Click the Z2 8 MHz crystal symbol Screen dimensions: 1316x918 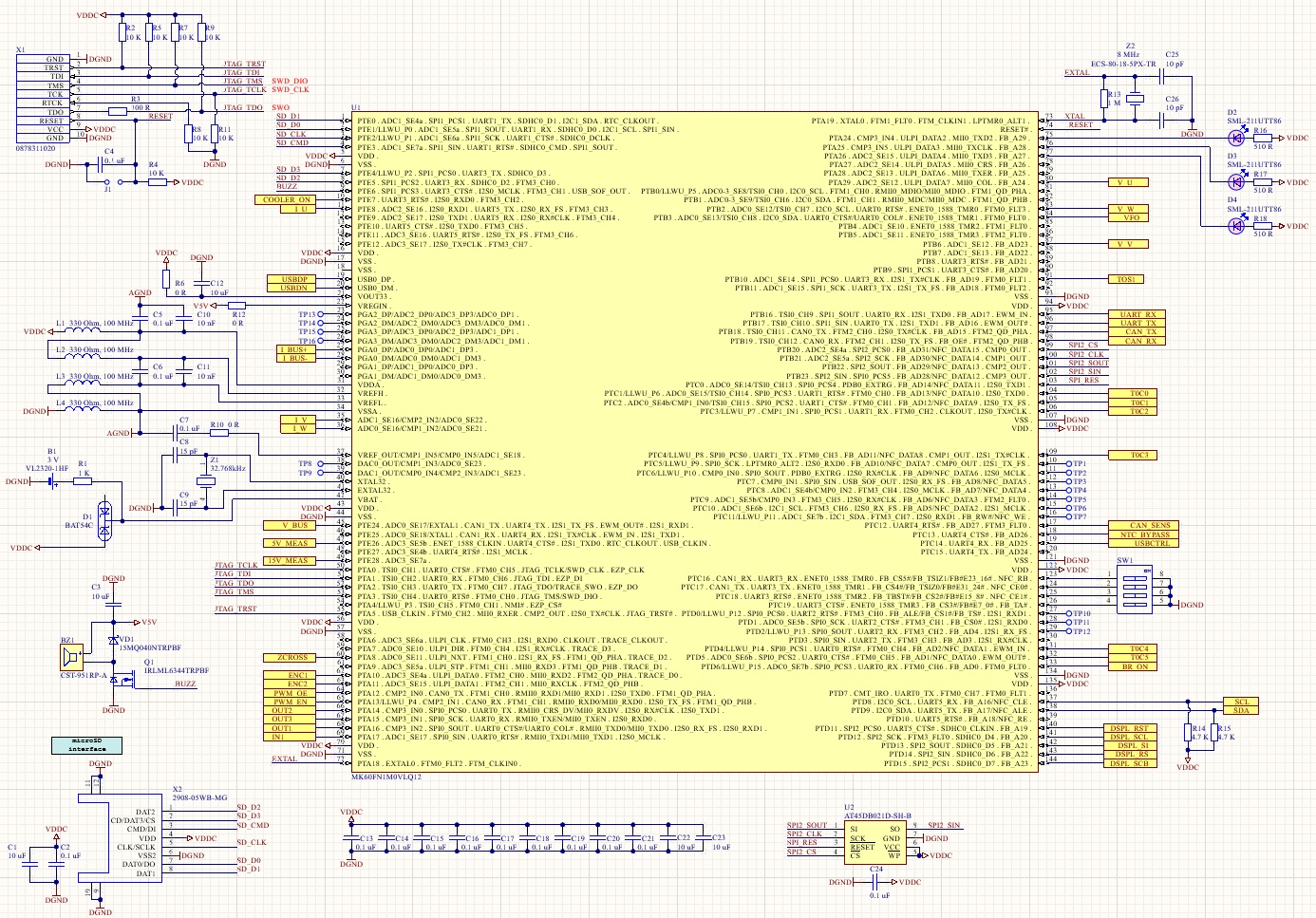(1135, 99)
